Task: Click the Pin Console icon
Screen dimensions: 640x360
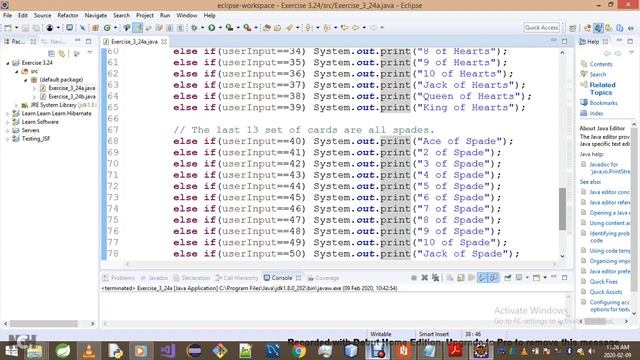Action: [507, 278]
